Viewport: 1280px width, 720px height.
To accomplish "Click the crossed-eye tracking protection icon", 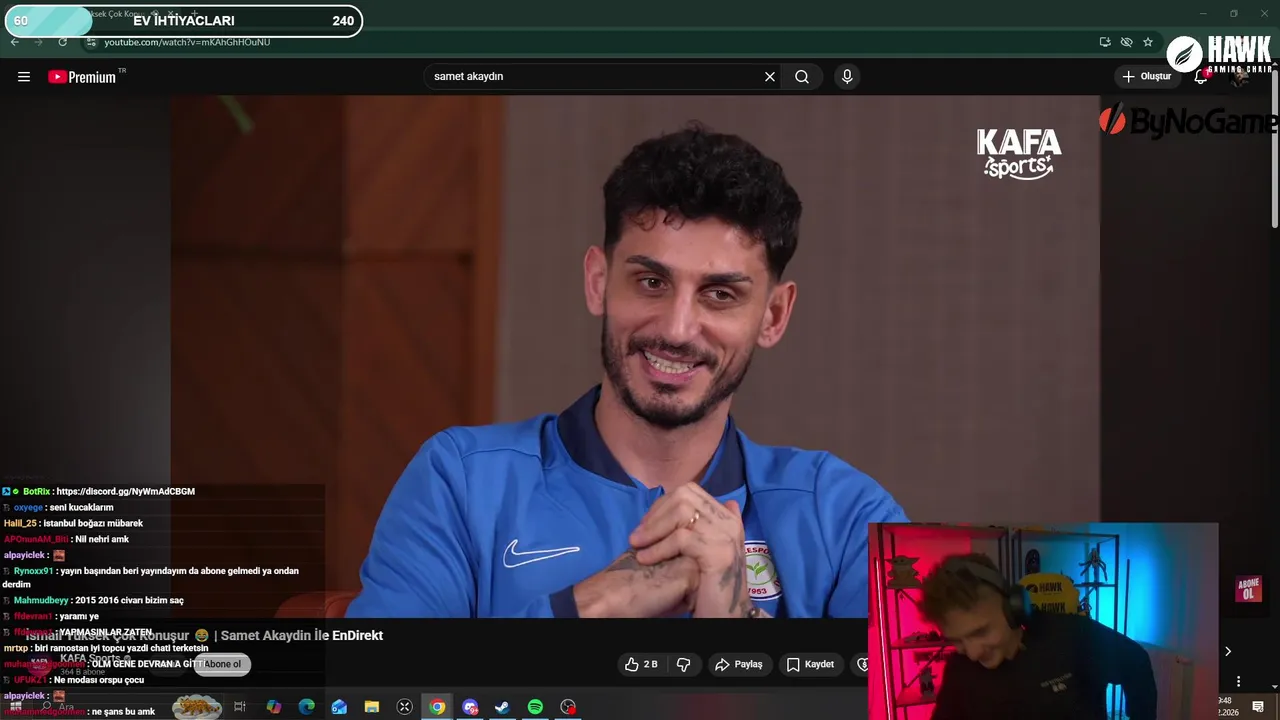I will (x=1126, y=42).
